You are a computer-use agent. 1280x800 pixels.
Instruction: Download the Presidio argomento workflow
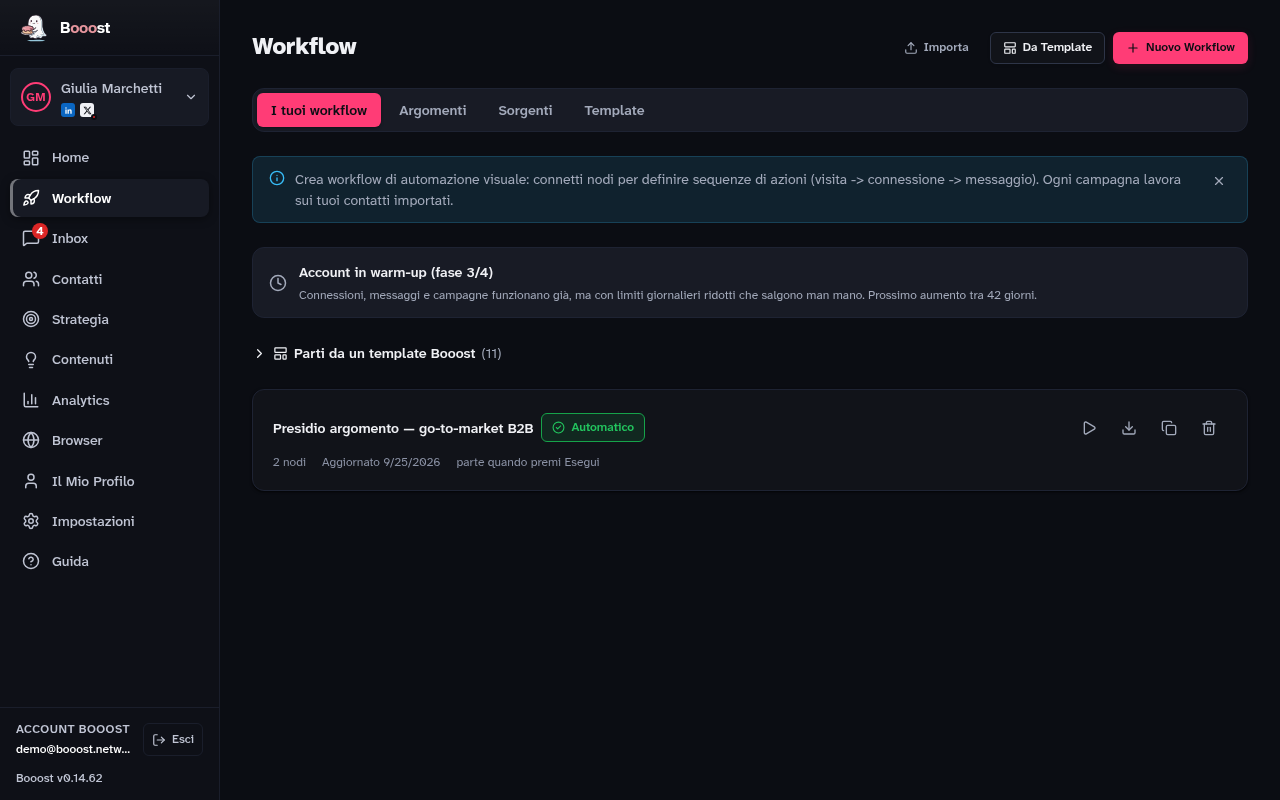point(1129,428)
